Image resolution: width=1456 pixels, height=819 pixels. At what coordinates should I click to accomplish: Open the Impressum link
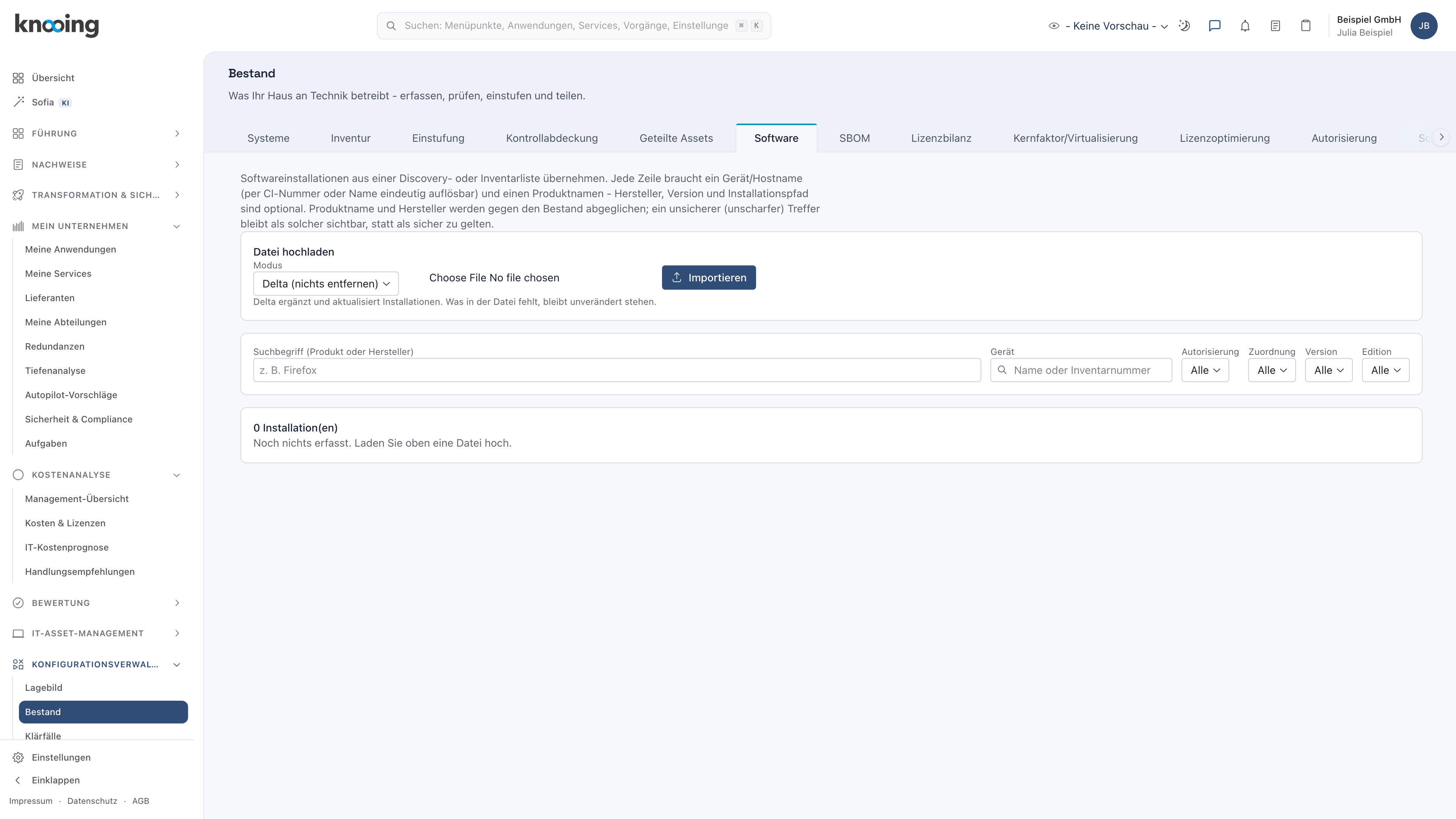point(30,801)
